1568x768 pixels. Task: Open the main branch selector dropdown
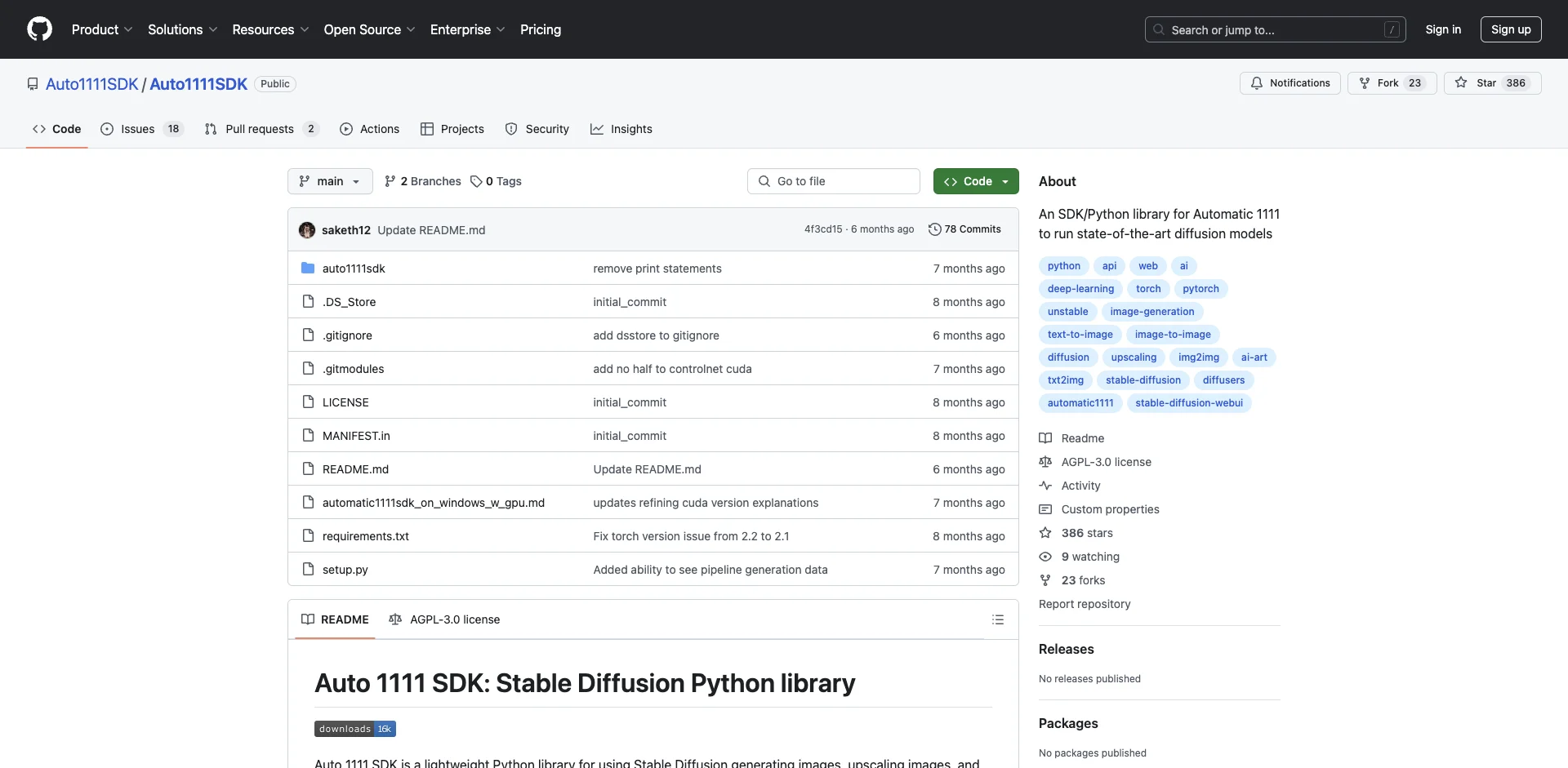click(x=330, y=181)
